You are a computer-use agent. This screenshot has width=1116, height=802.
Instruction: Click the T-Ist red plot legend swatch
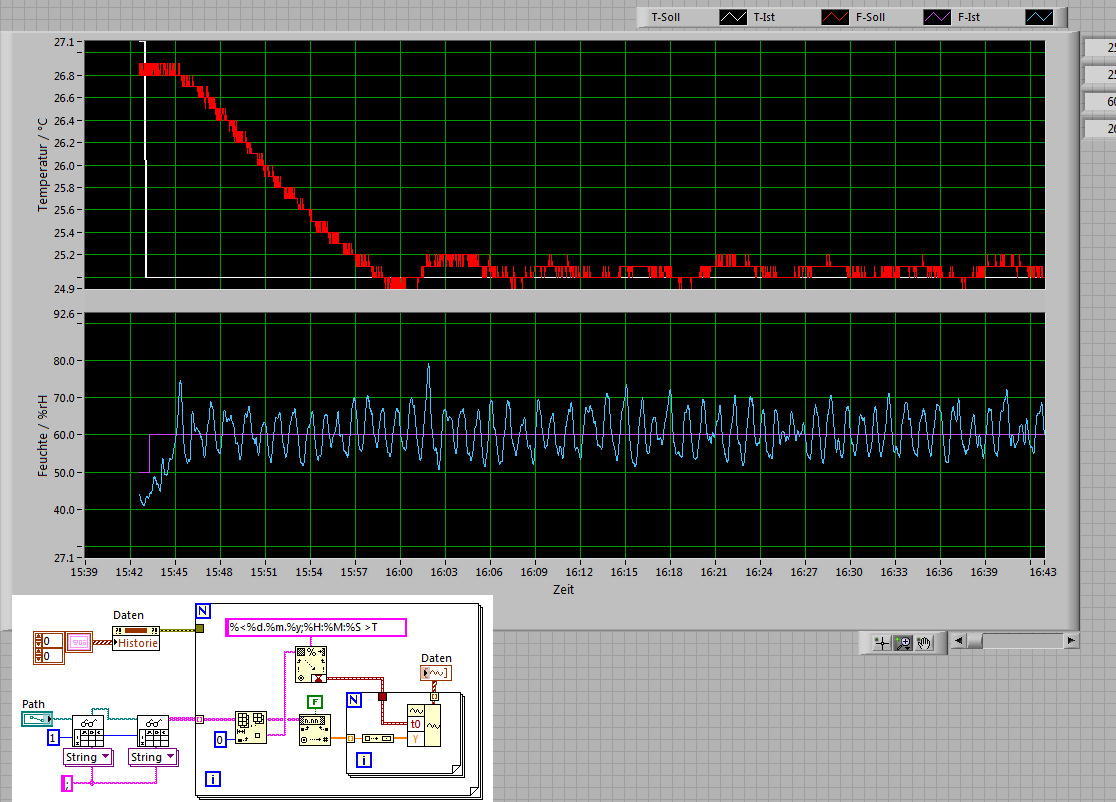pos(836,17)
